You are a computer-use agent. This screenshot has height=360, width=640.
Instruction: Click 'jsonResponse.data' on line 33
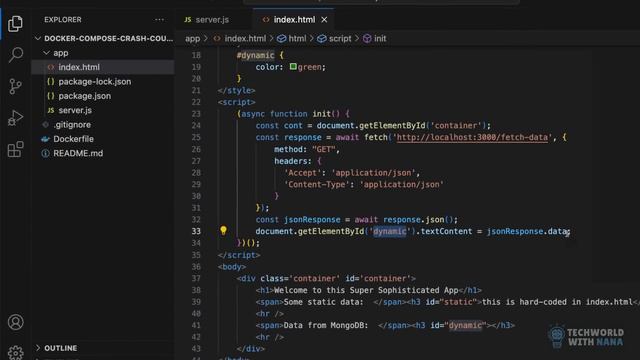527,231
